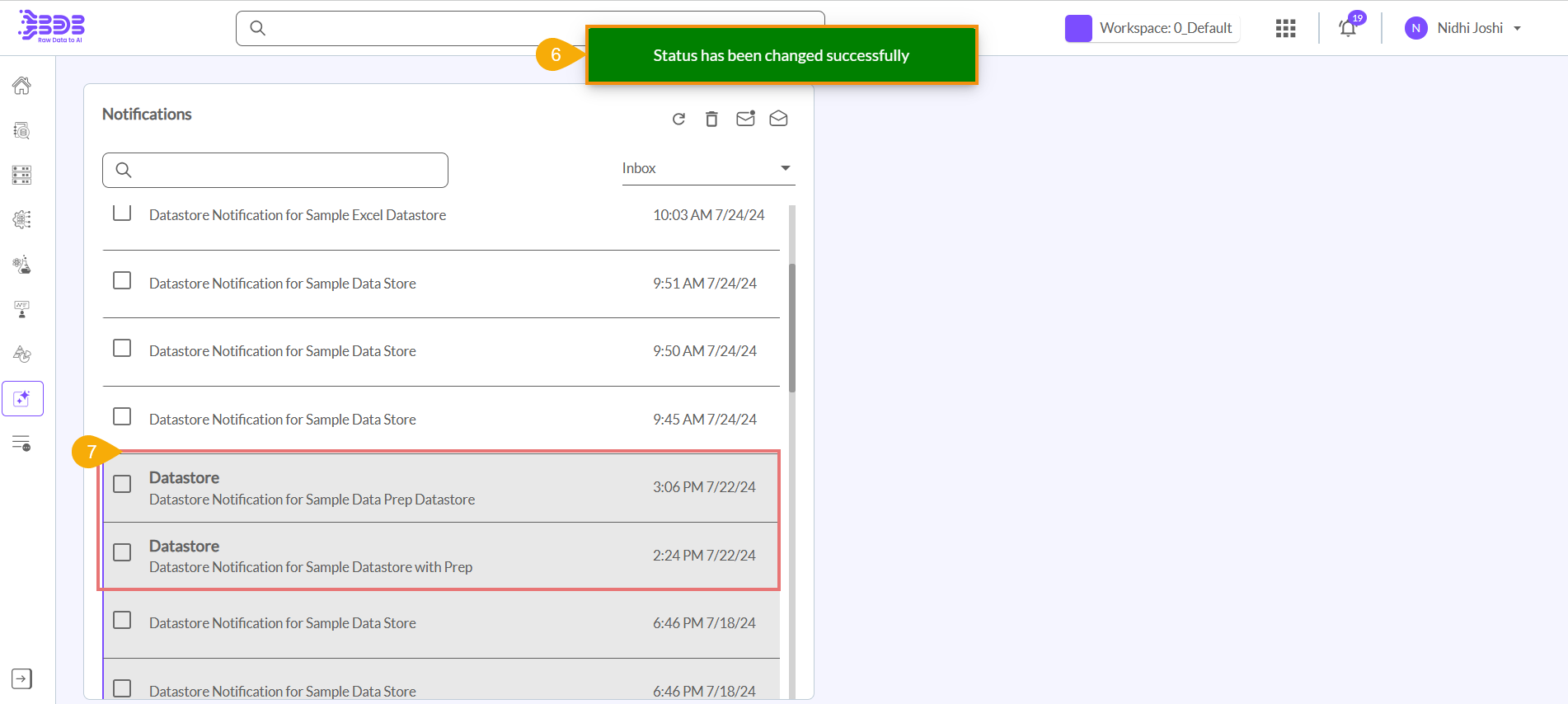This screenshot has width=1568, height=704.
Task: Open the notification bell with badge 19
Action: (x=1348, y=28)
